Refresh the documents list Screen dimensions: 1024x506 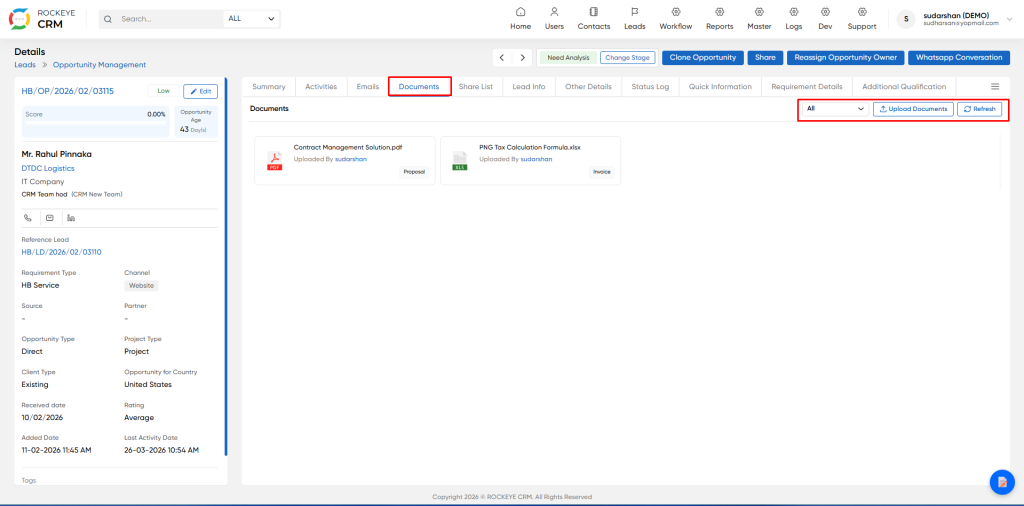[979, 109]
